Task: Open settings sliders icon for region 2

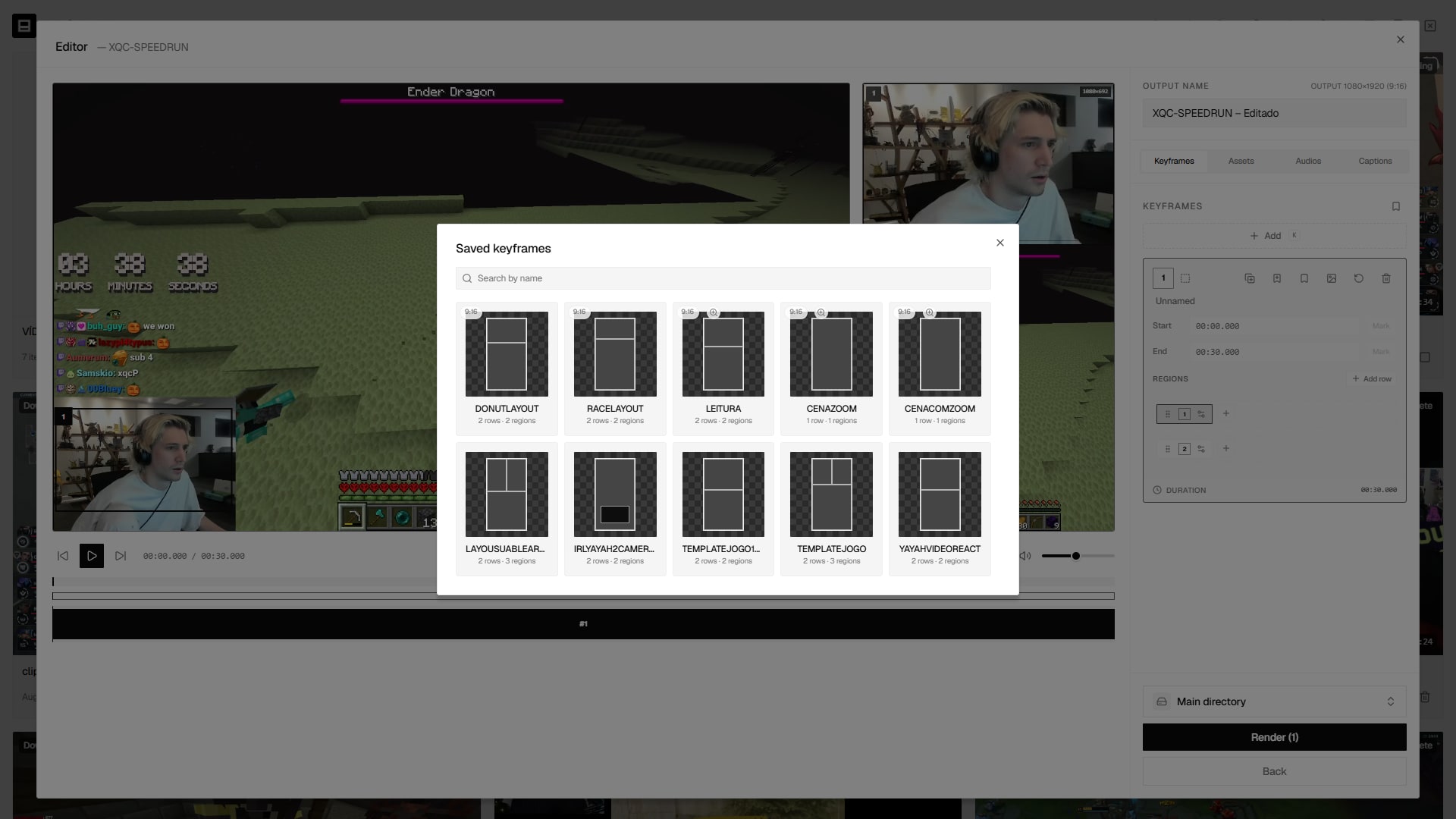Action: point(1201,449)
